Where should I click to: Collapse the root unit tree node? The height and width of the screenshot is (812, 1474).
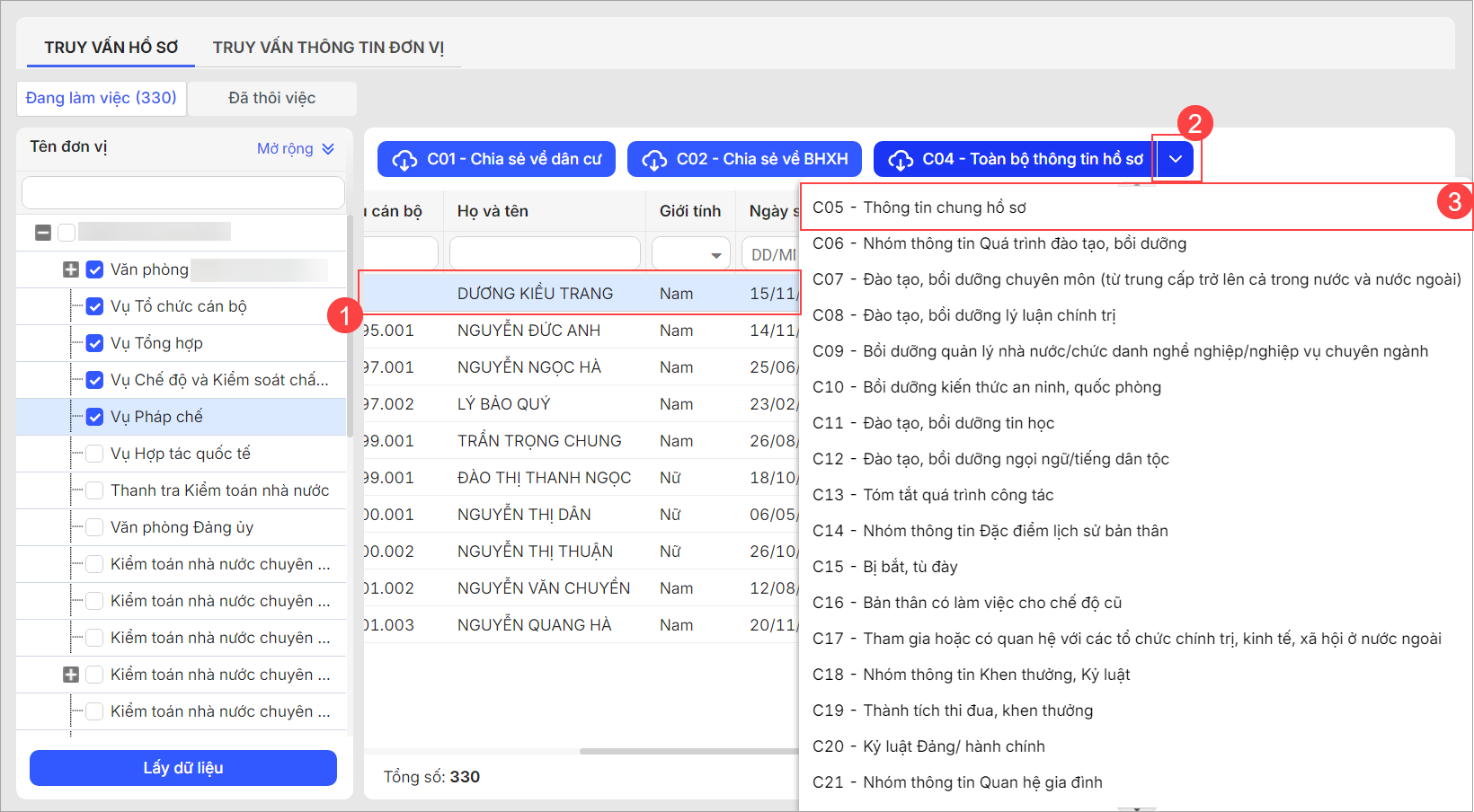[x=43, y=233]
